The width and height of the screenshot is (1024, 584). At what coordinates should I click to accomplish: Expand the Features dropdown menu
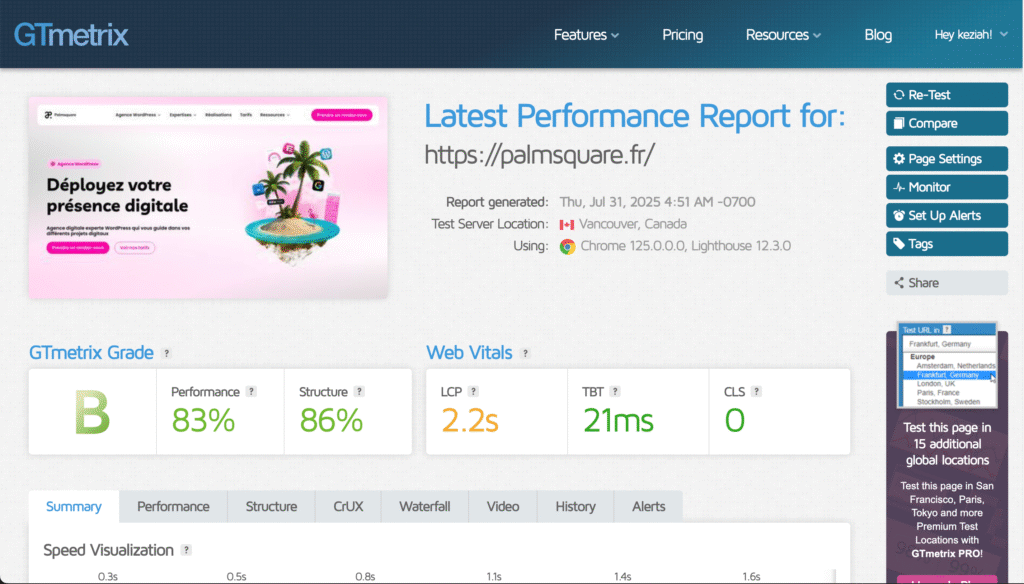click(x=586, y=35)
